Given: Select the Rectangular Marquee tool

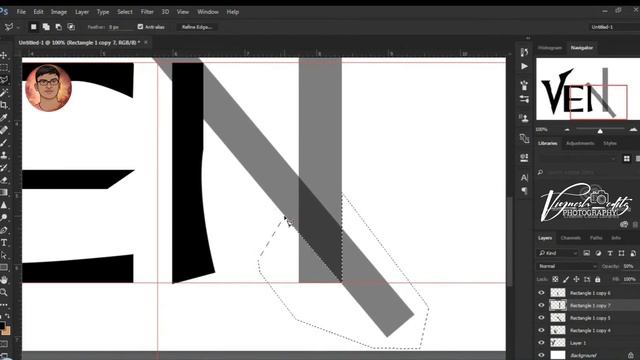Looking at the screenshot, I should pyautogui.click(x=4, y=67).
